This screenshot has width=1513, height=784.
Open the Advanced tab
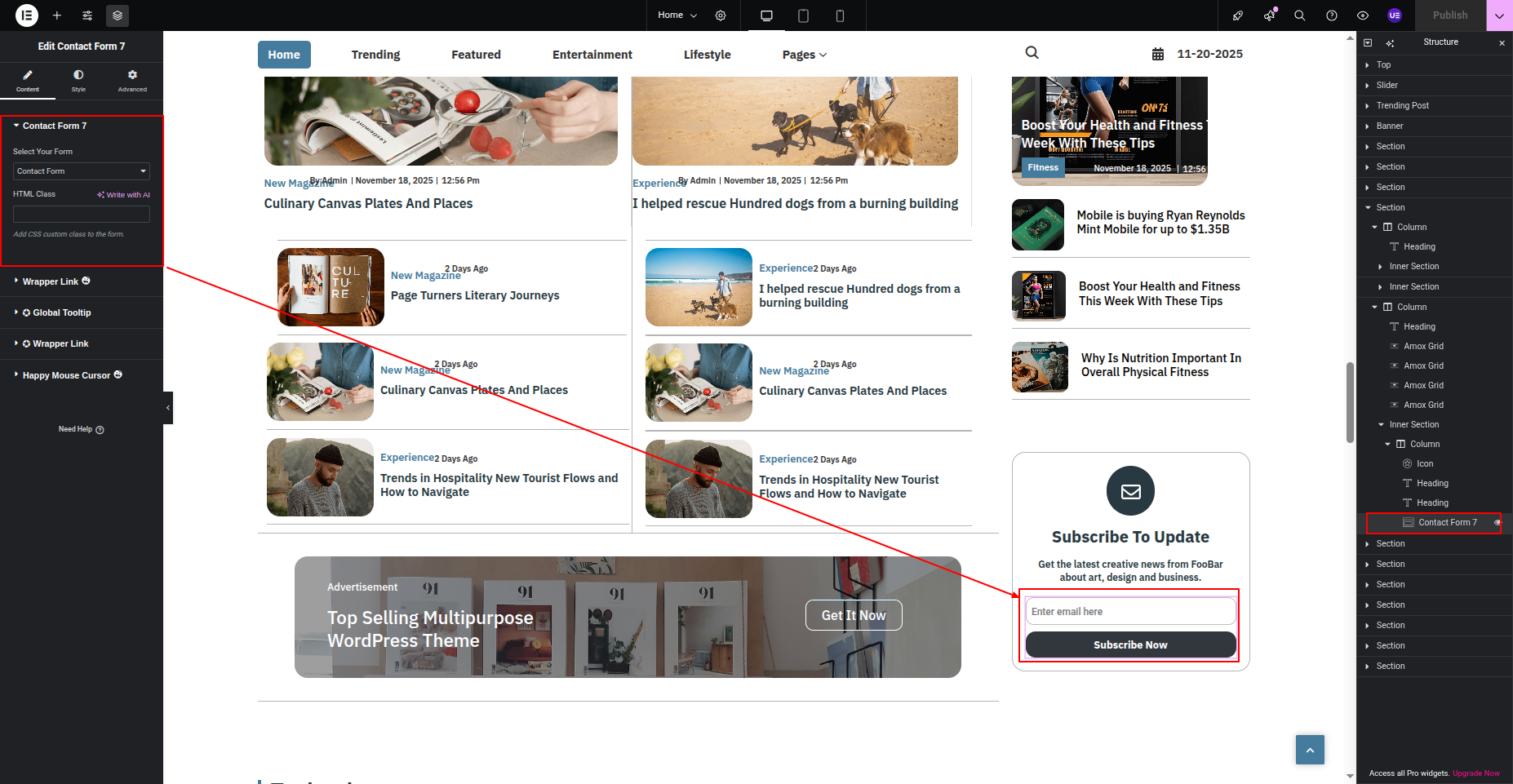point(132,80)
